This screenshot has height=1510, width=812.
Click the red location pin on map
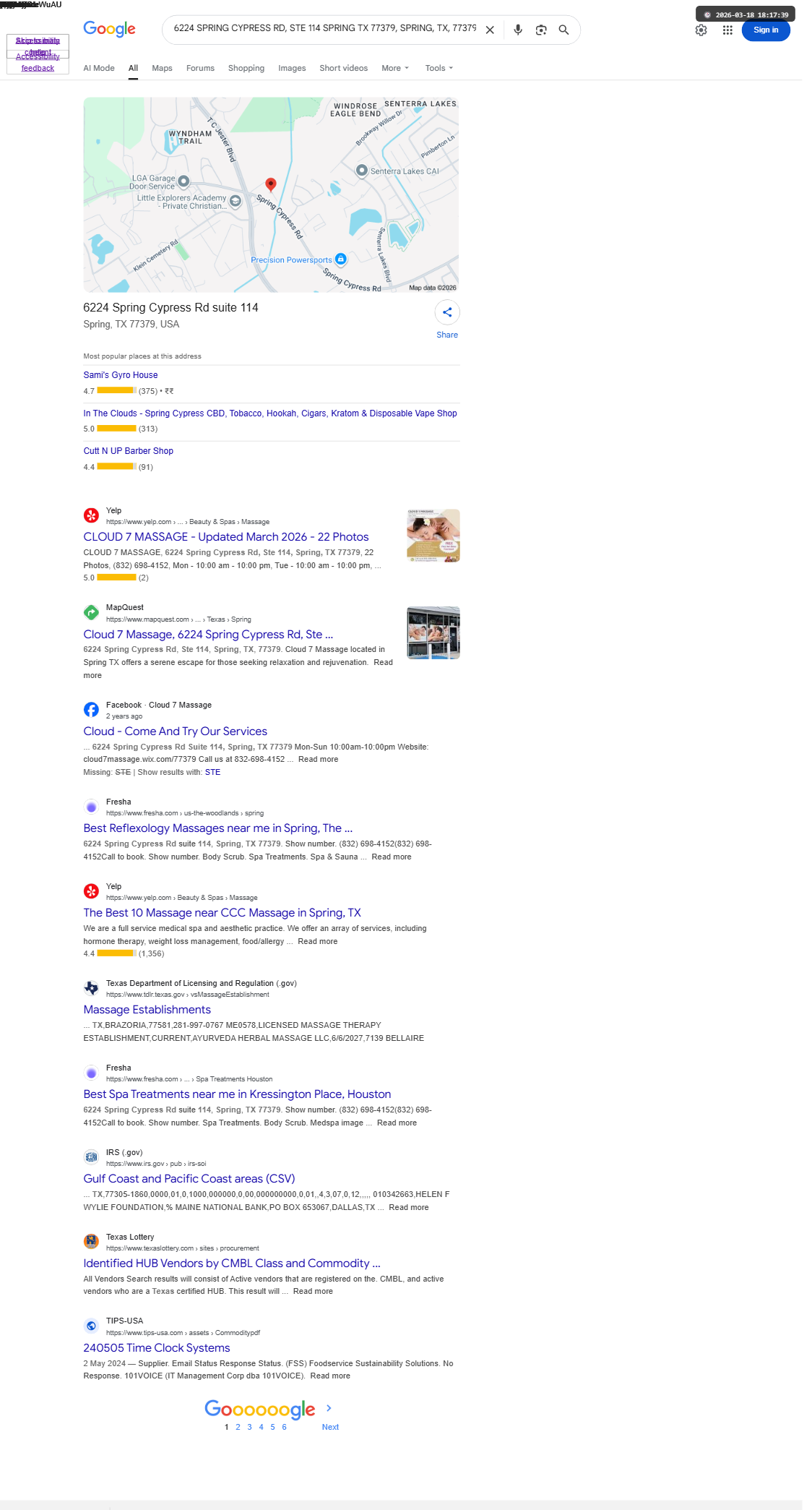[x=271, y=185]
